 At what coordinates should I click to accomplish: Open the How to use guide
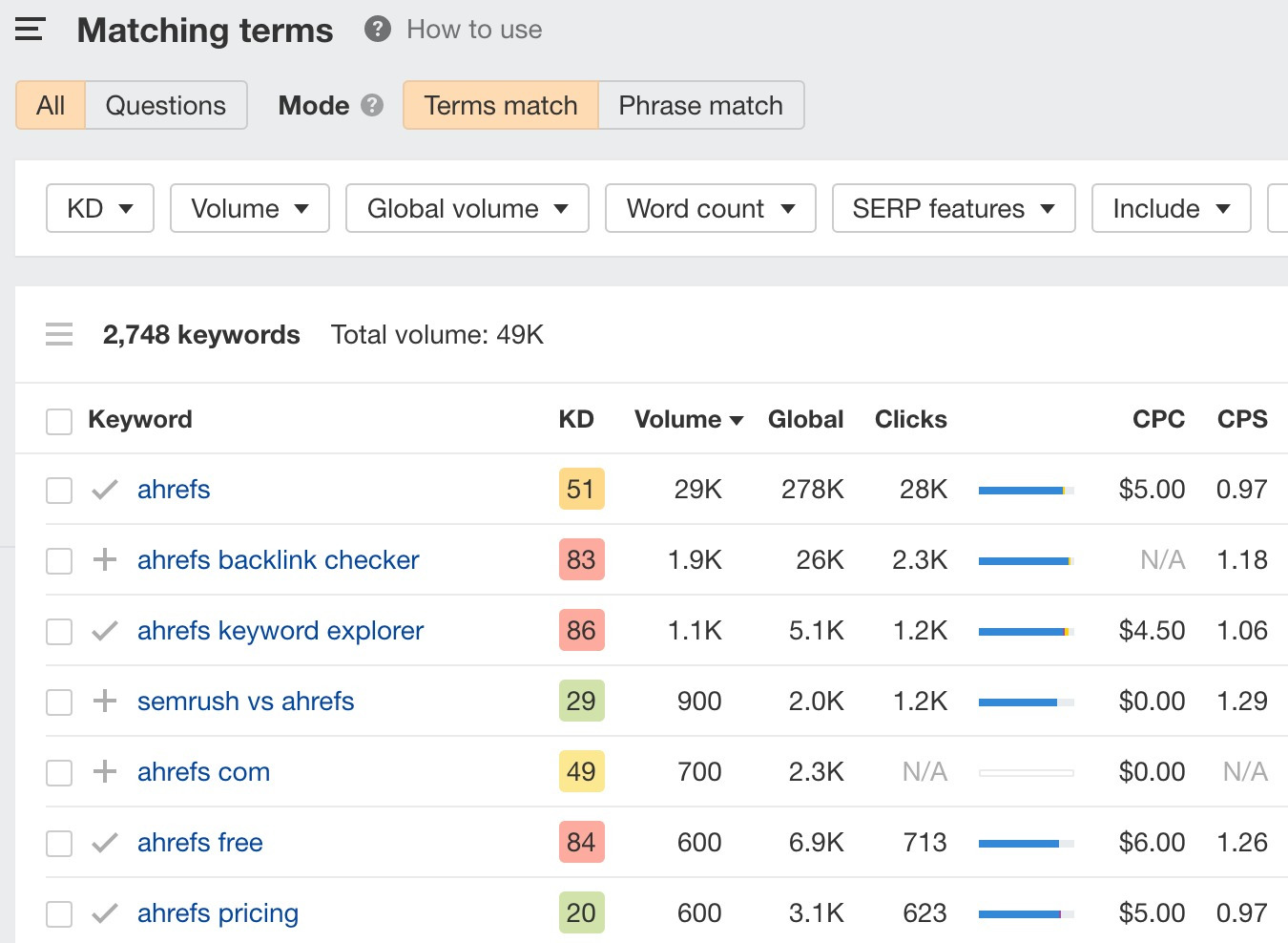(x=473, y=29)
